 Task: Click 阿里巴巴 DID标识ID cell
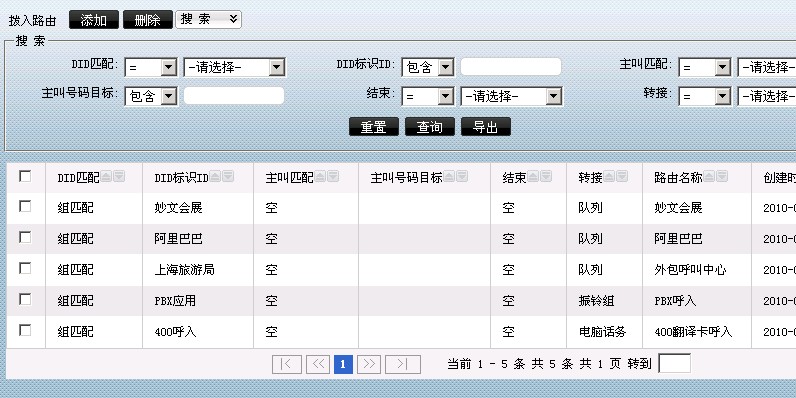pos(178,239)
